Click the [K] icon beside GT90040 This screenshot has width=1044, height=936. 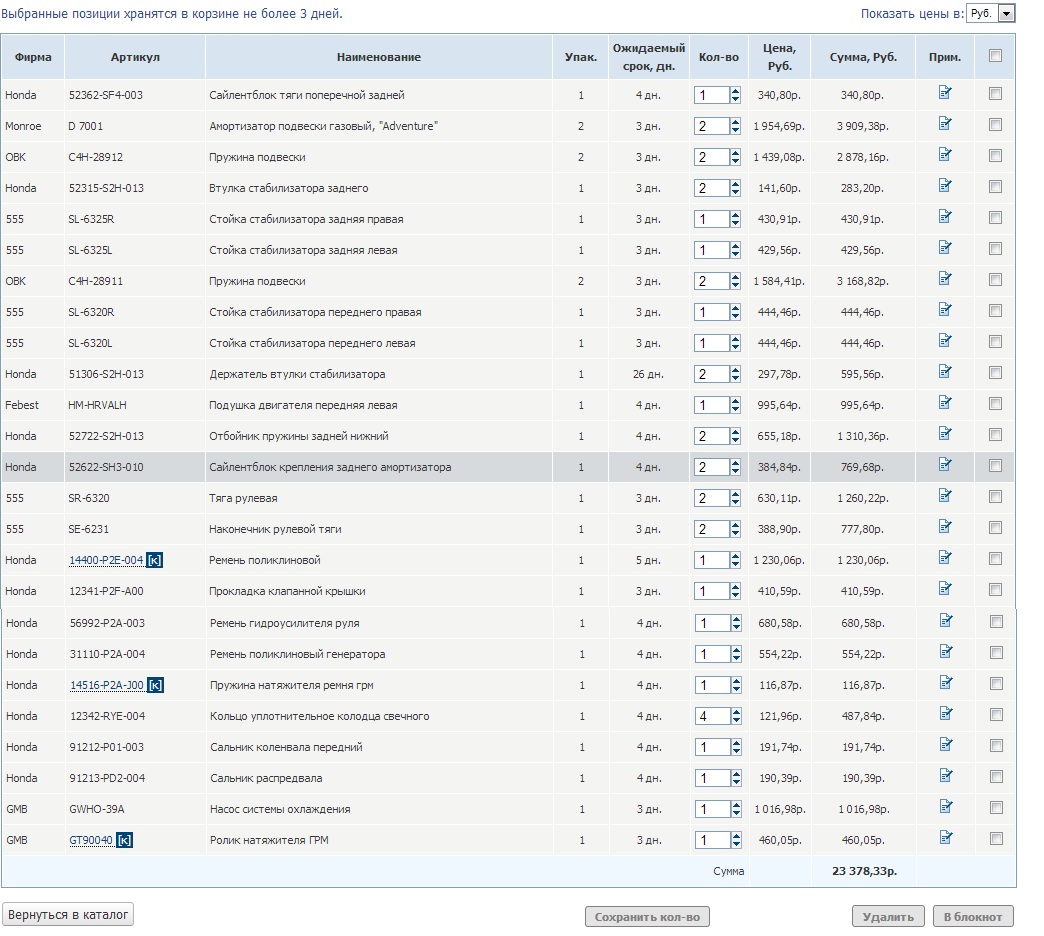[x=124, y=840]
